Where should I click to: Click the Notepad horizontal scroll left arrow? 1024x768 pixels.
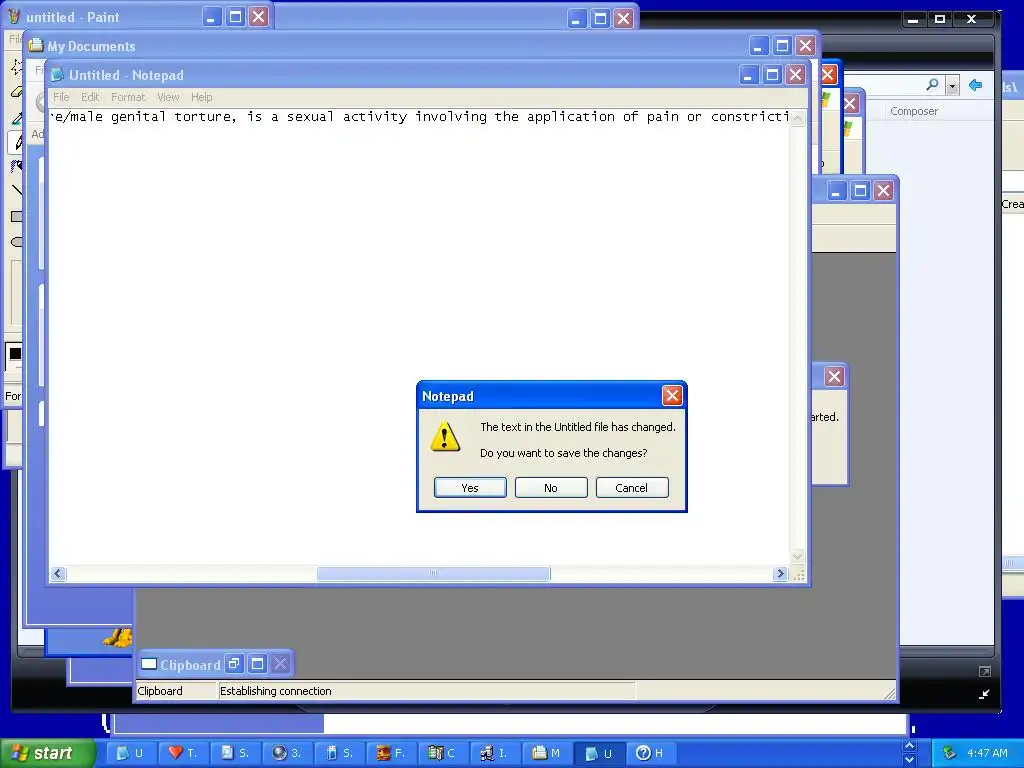tap(58, 573)
